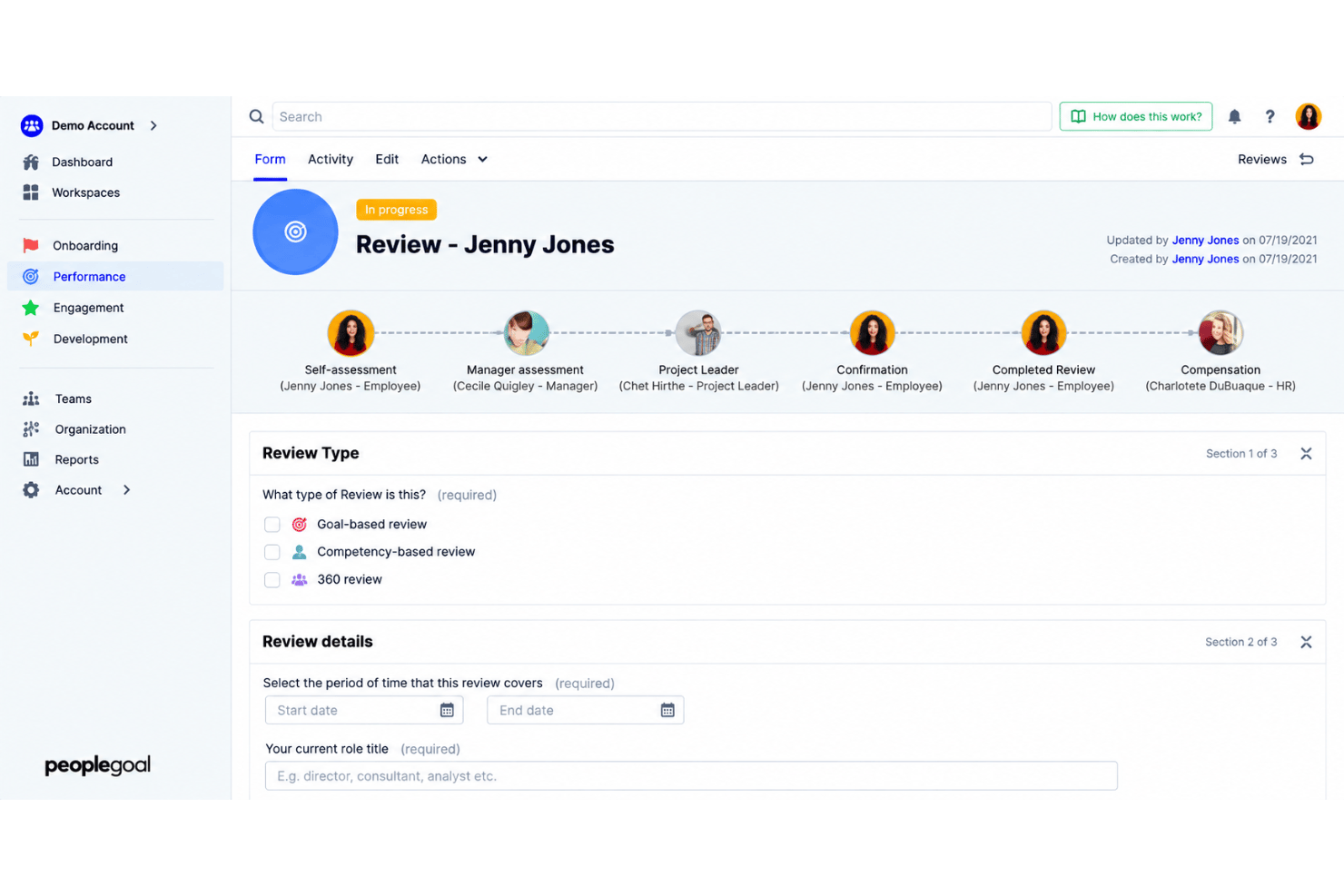Switch to the Form tab
Screen dimensions: 1344x896
coord(270,159)
